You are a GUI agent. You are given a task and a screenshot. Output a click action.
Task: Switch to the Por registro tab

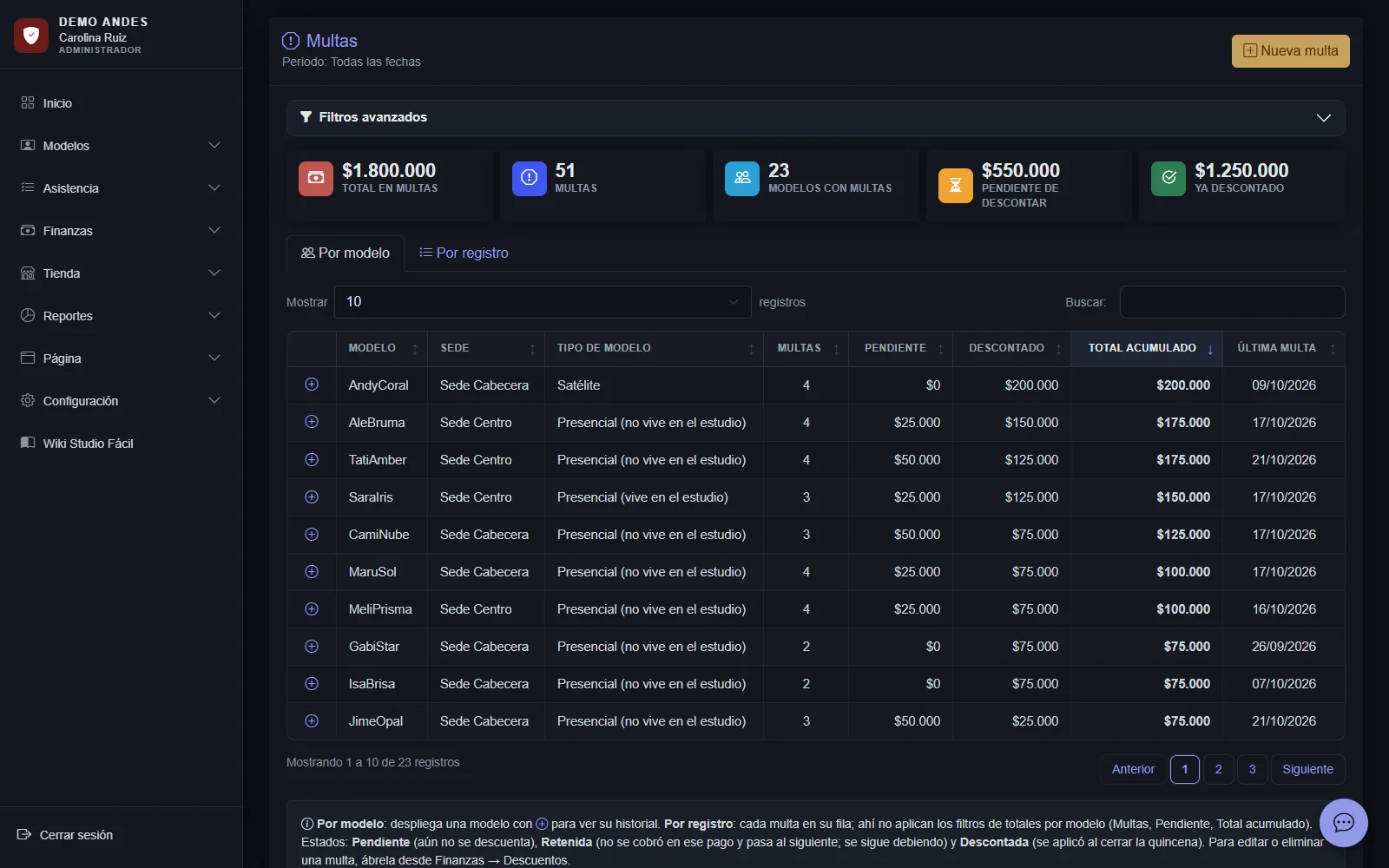pyautogui.click(x=464, y=253)
